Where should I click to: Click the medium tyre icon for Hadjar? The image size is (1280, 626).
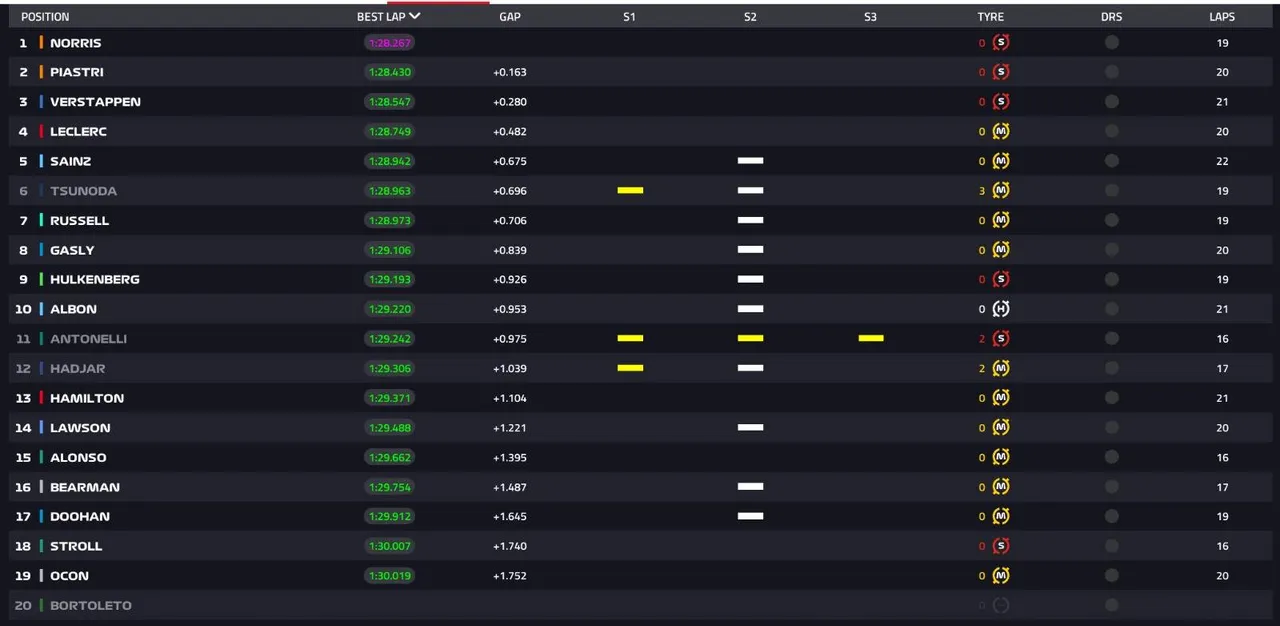1001,368
